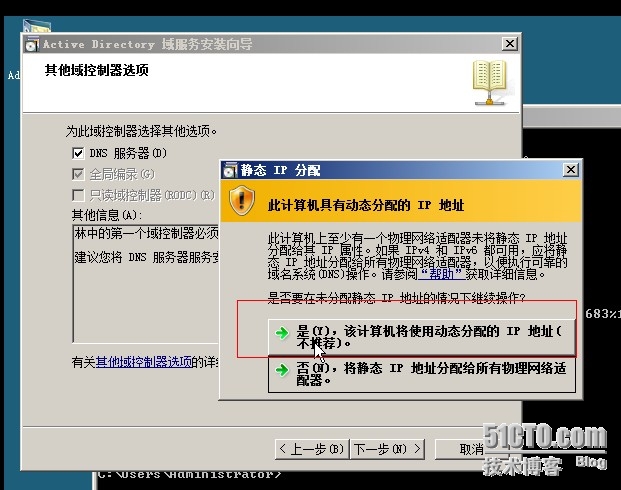The height and width of the screenshot is (490, 621).
Task: Close the Active Directory wizard window
Action: [x=510, y=44]
